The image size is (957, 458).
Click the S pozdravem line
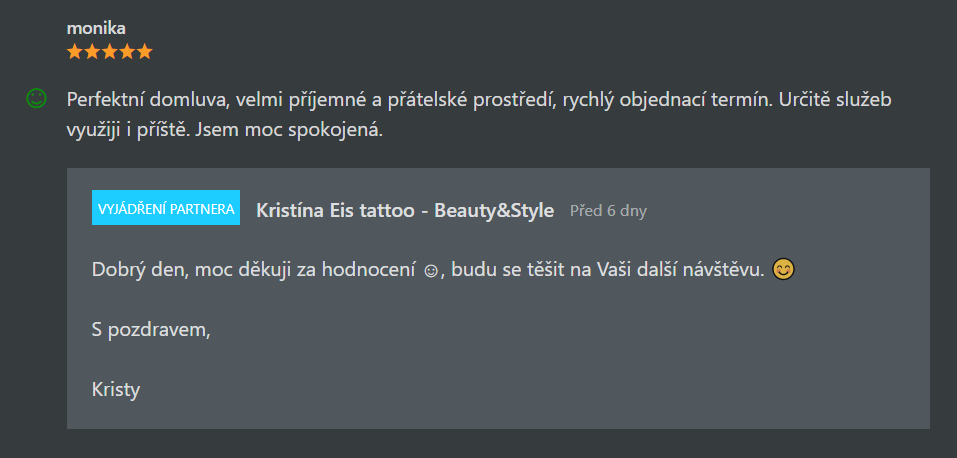(x=151, y=330)
